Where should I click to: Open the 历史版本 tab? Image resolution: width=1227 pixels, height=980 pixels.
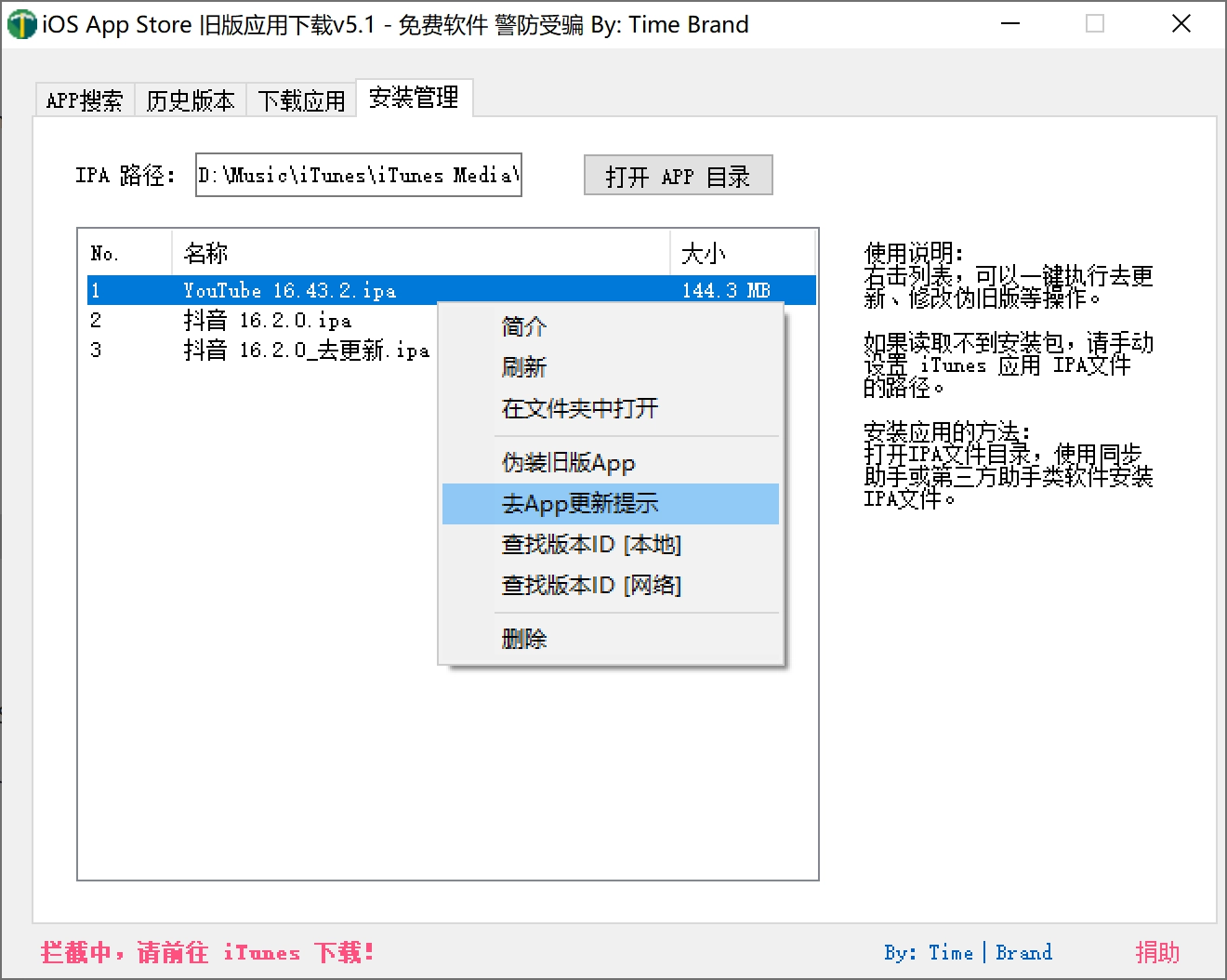click(191, 99)
